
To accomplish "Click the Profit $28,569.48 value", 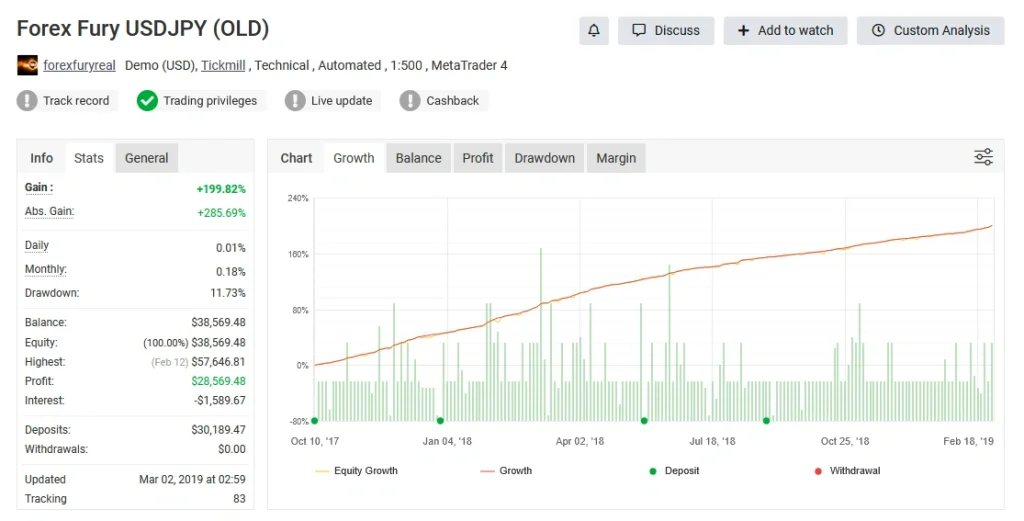I will [219, 381].
